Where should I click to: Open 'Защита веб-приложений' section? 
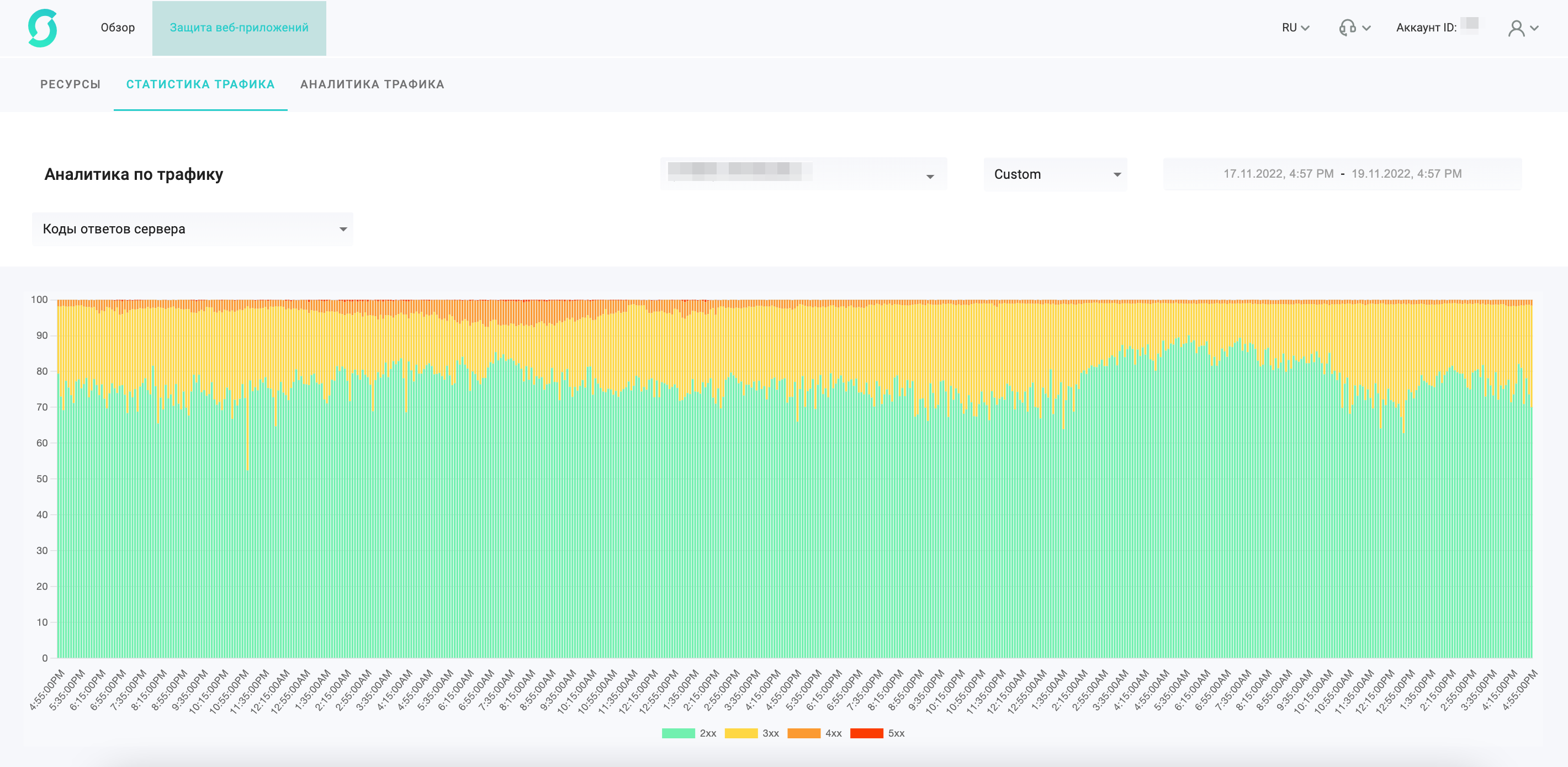click(239, 28)
